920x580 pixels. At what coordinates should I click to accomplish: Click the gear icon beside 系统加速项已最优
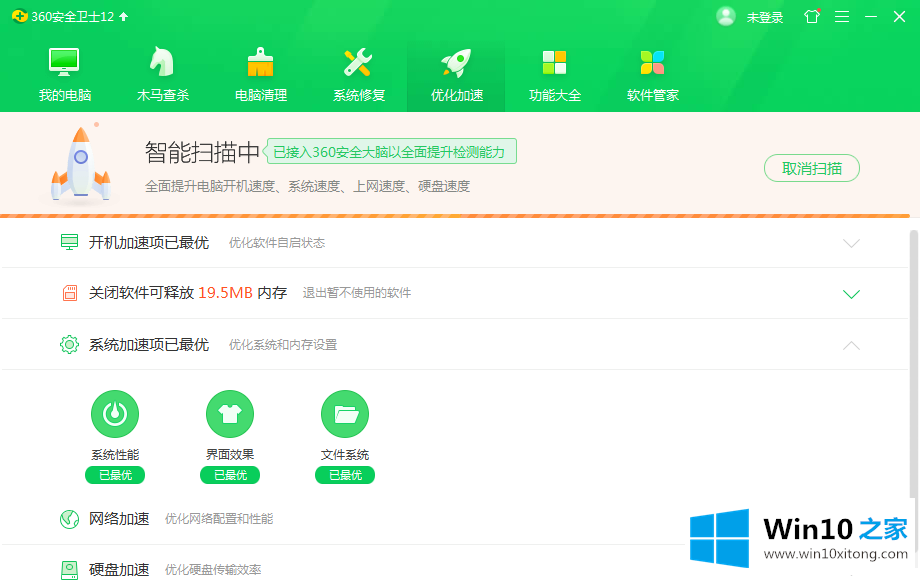[x=69, y=344]
